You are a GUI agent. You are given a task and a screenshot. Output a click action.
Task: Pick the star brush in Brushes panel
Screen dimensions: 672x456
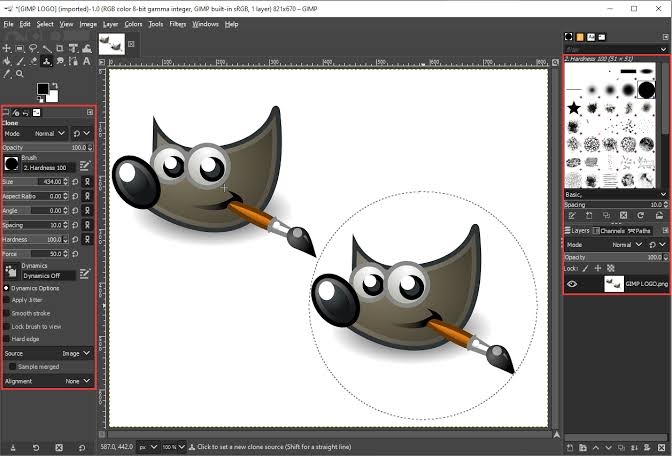573,108
